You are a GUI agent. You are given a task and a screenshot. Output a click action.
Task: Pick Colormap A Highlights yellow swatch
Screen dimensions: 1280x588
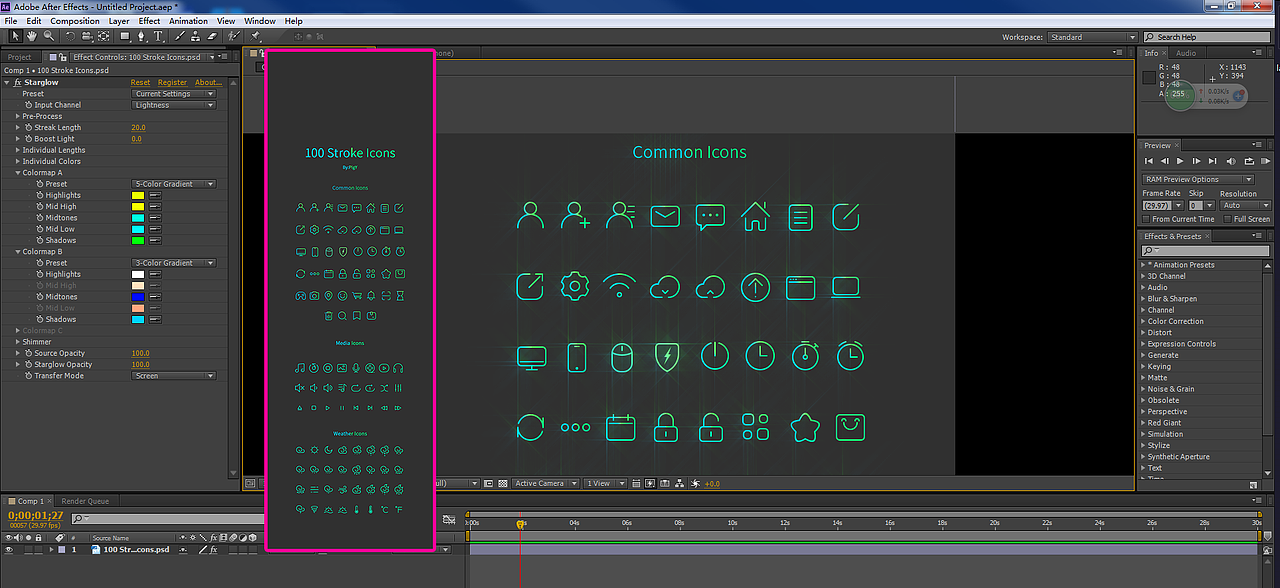pos(138,195)
